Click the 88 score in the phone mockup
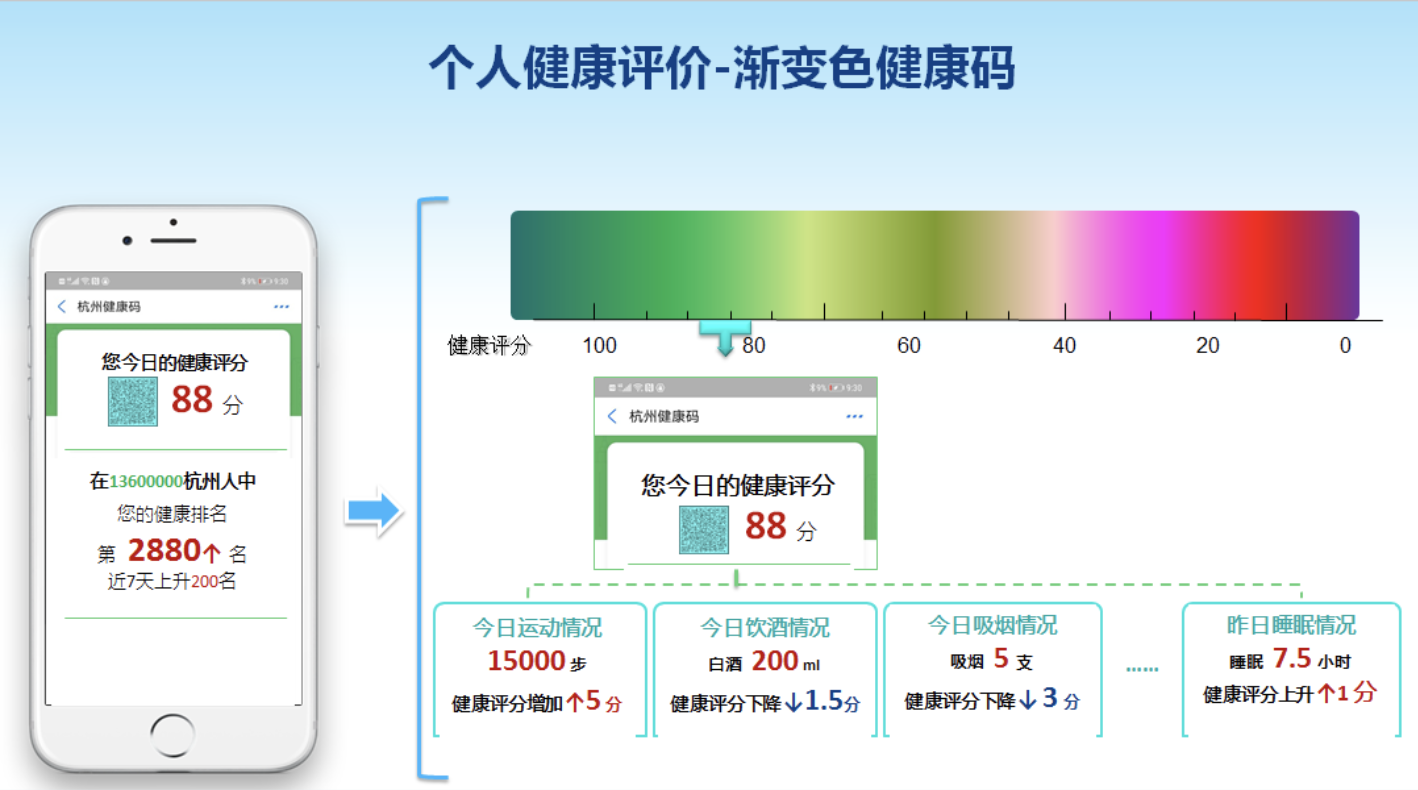 pos(192,400)
